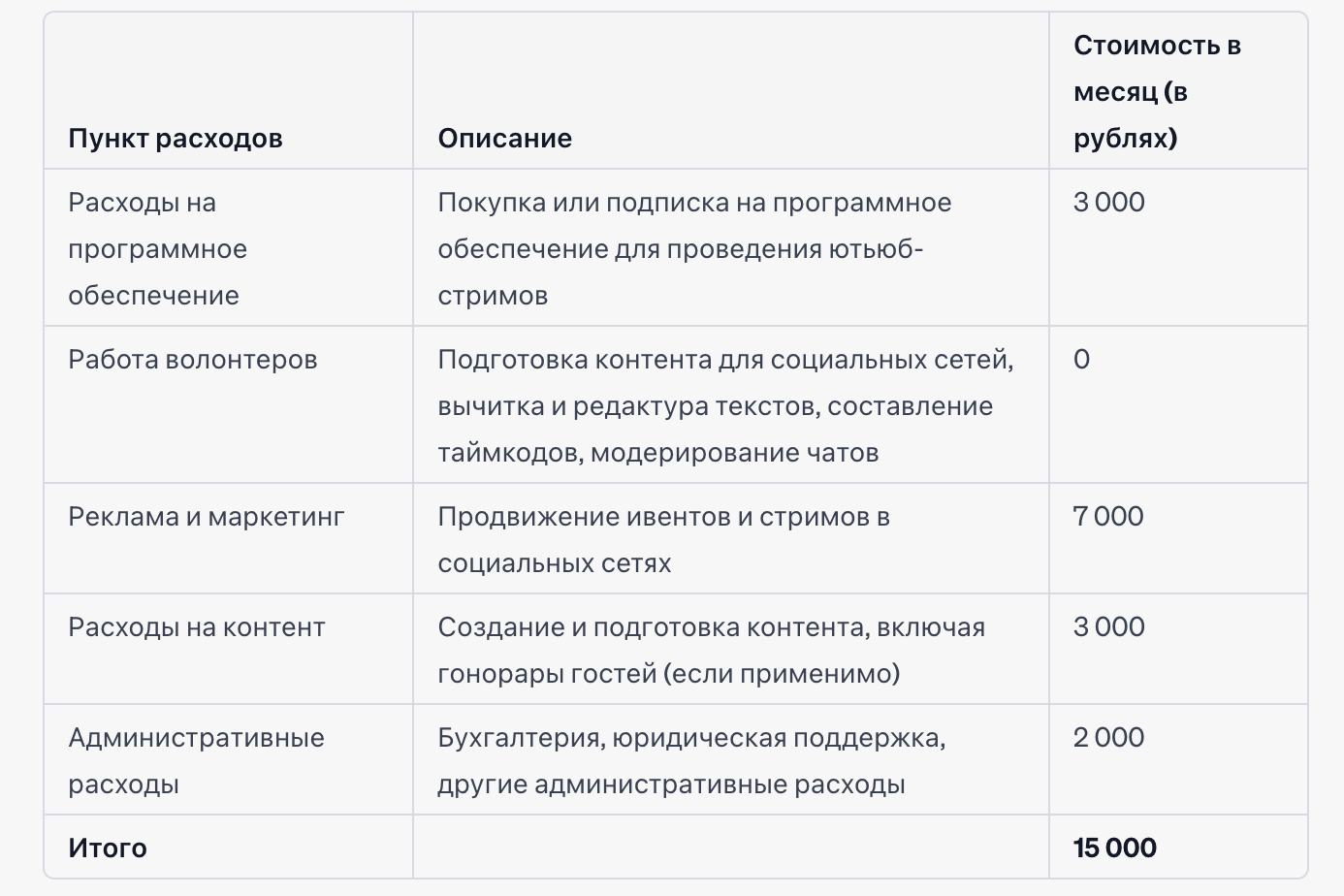
Task: Select the "Реклама и маркетинг" cell
Action: (x=206, y=517)
